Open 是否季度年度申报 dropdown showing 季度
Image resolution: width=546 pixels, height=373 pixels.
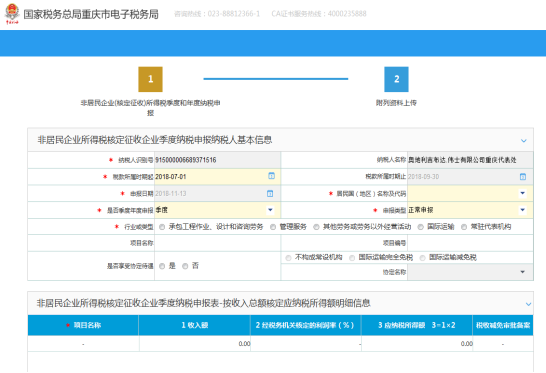pyautogui.click(x=270, y=210)
